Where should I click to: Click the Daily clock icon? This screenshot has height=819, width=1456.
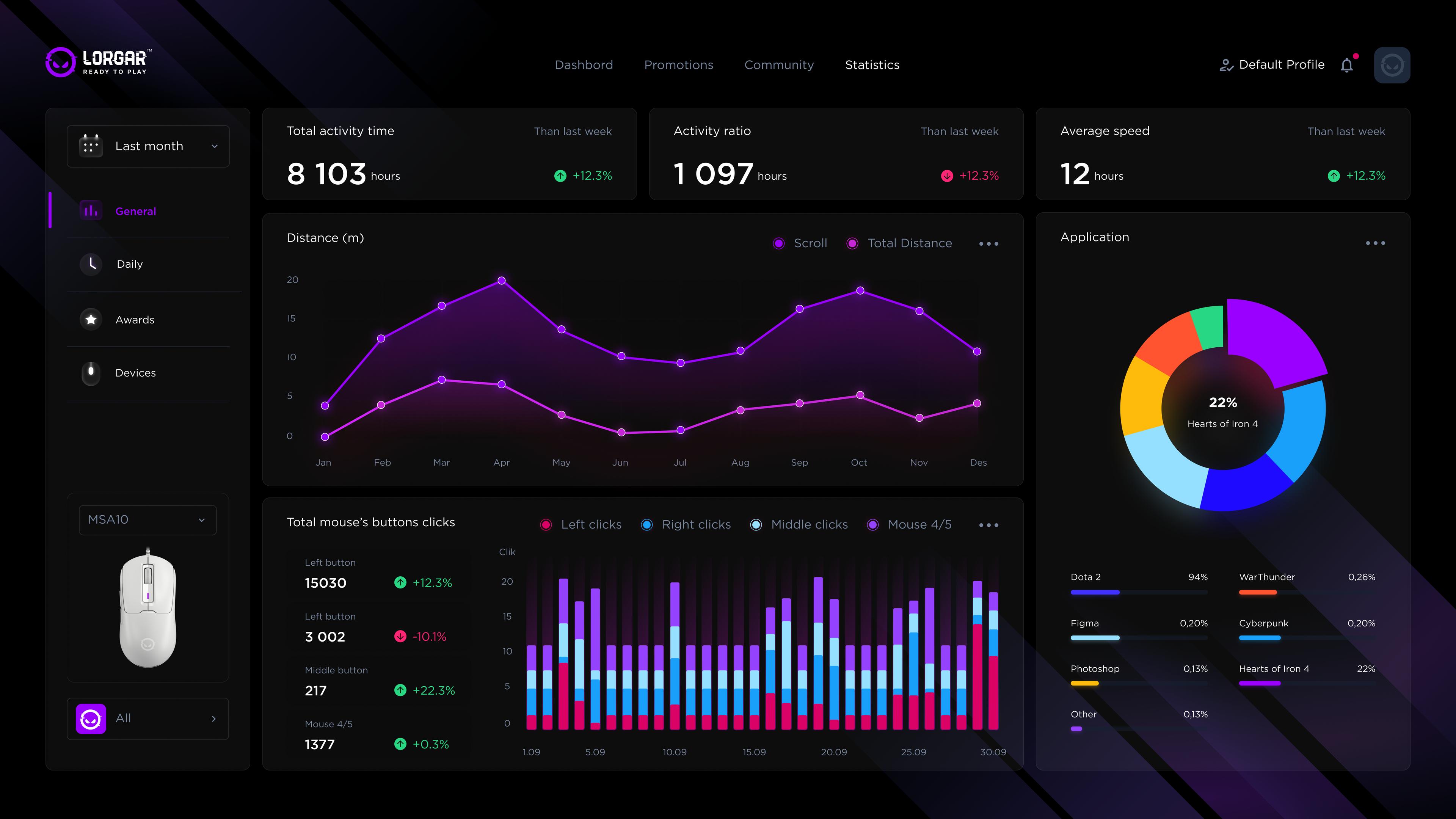point(91,264)
